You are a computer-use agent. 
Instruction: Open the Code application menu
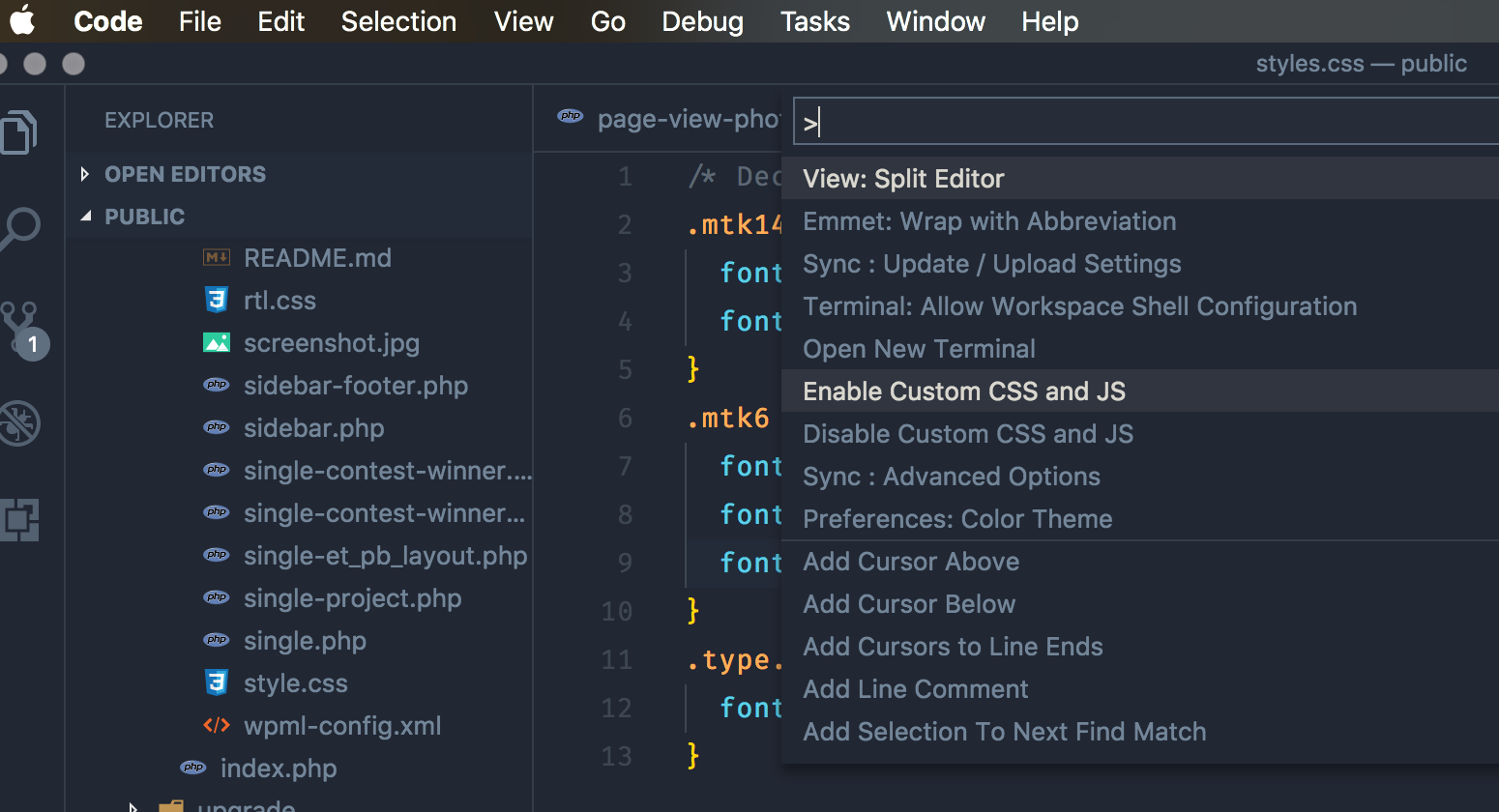108,21
